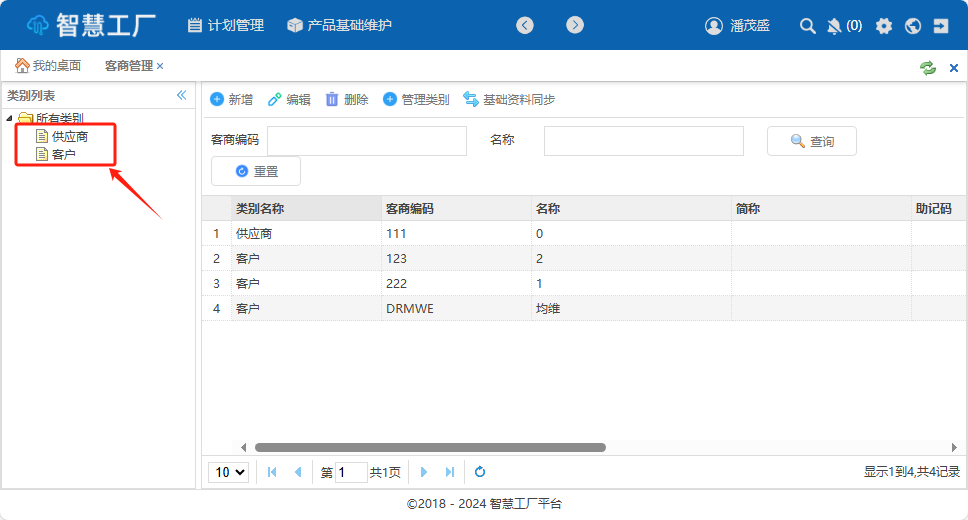
Task: Click the search magnifier icon in header
Action: (807, 26)
